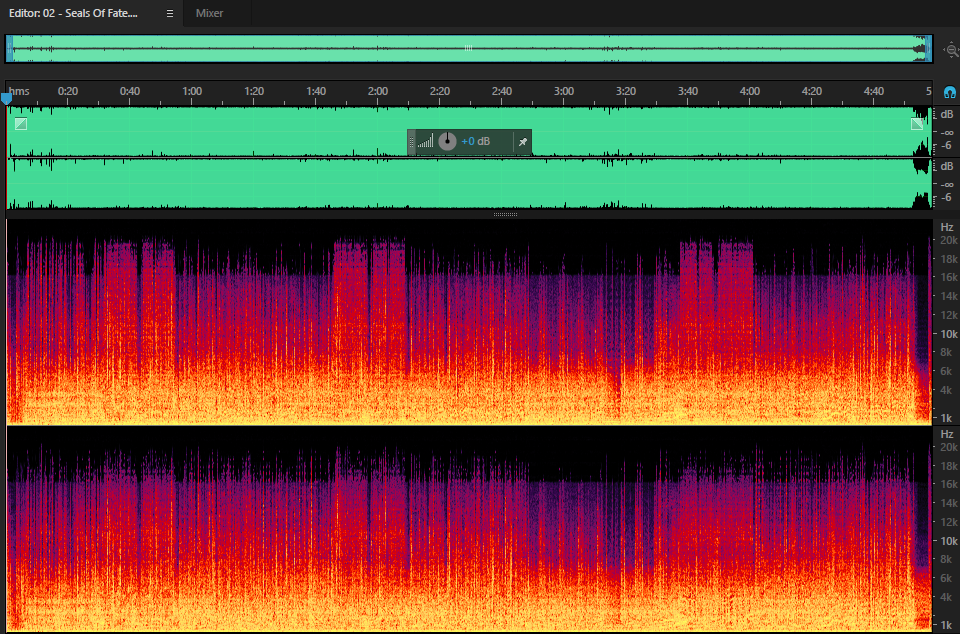Click the HUD gain knob

click(448, 141)
